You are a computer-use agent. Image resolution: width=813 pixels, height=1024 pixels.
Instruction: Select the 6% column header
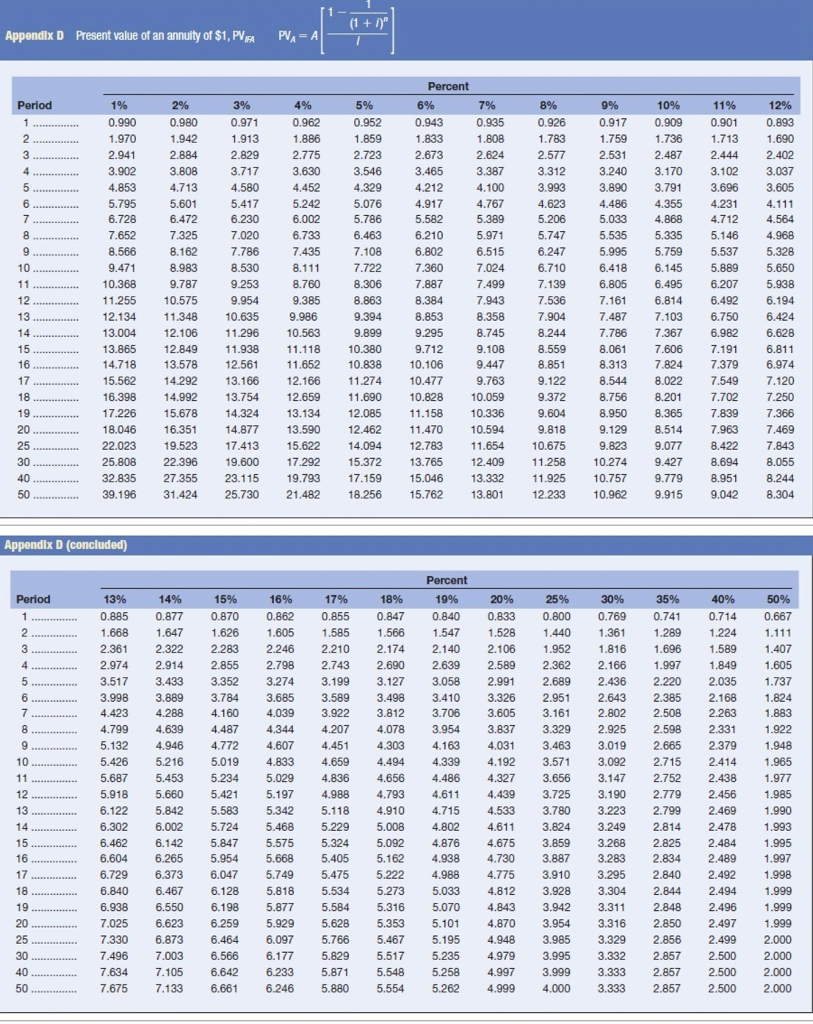point(425,105)
